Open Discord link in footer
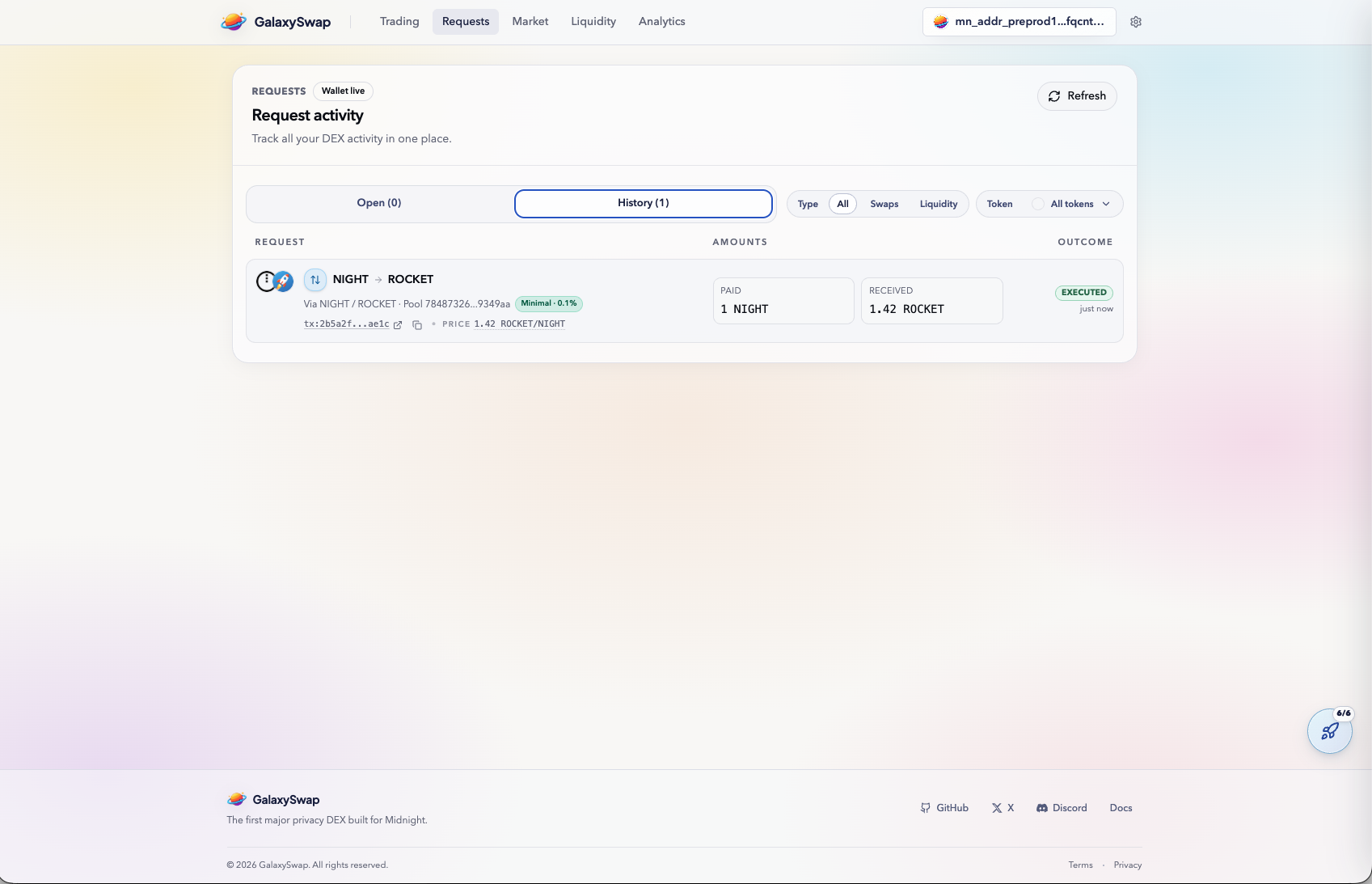This screenshot has height=884, width=1372. point(1062,808)
